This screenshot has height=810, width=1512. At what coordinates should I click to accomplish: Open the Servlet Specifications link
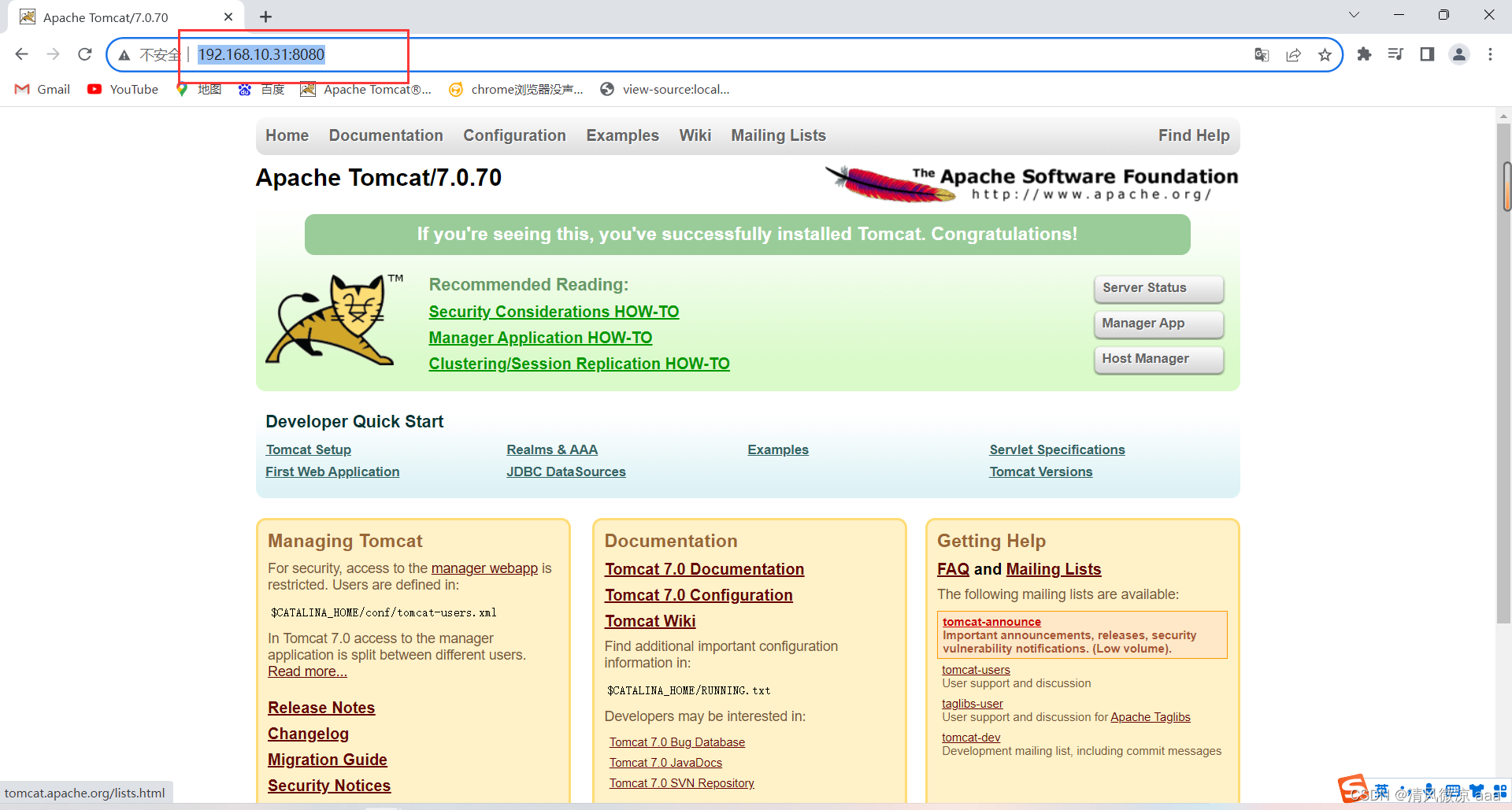(x=1058, y=449)
